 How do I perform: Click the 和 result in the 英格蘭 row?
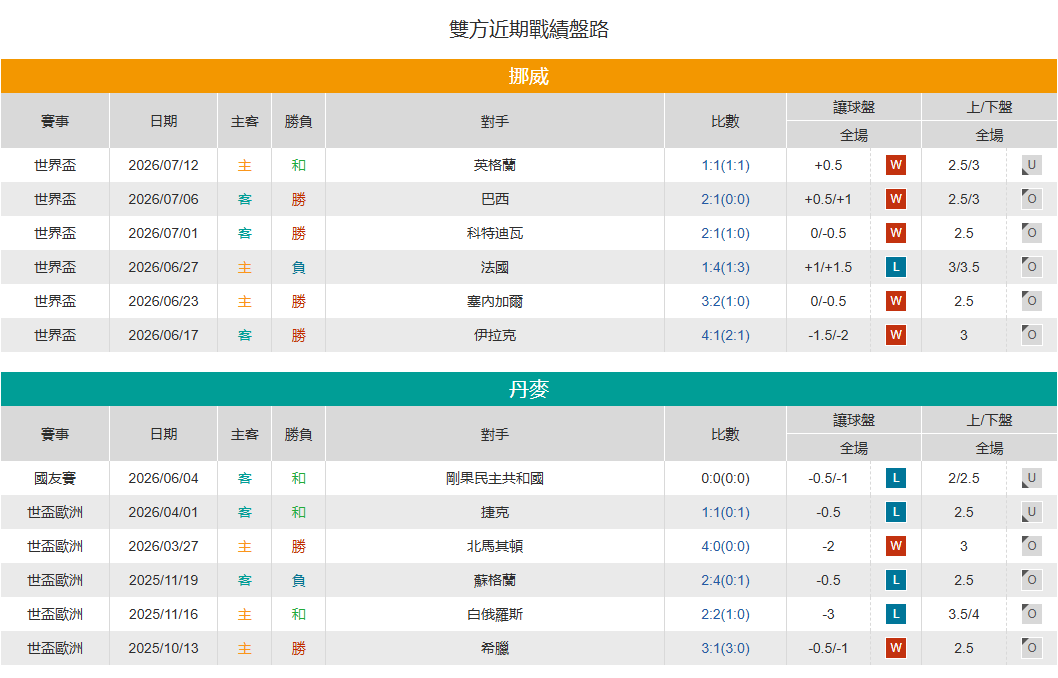[x=298, y=165]
